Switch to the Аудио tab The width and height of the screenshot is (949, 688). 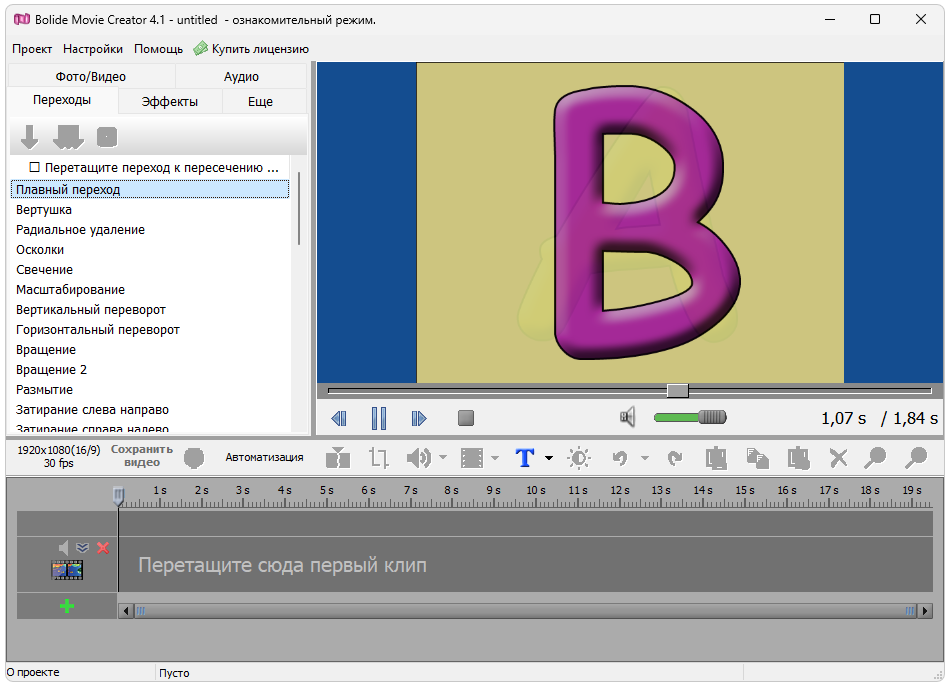[x=241, y=77]
